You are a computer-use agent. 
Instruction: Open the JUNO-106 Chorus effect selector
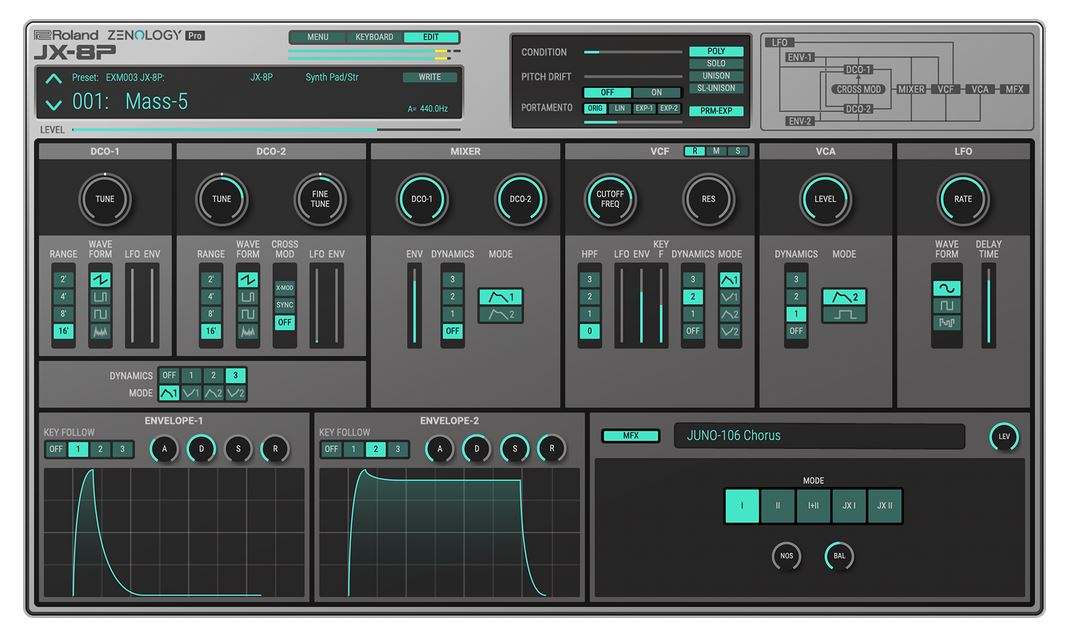pyautogui.click(x=820, y=436)
